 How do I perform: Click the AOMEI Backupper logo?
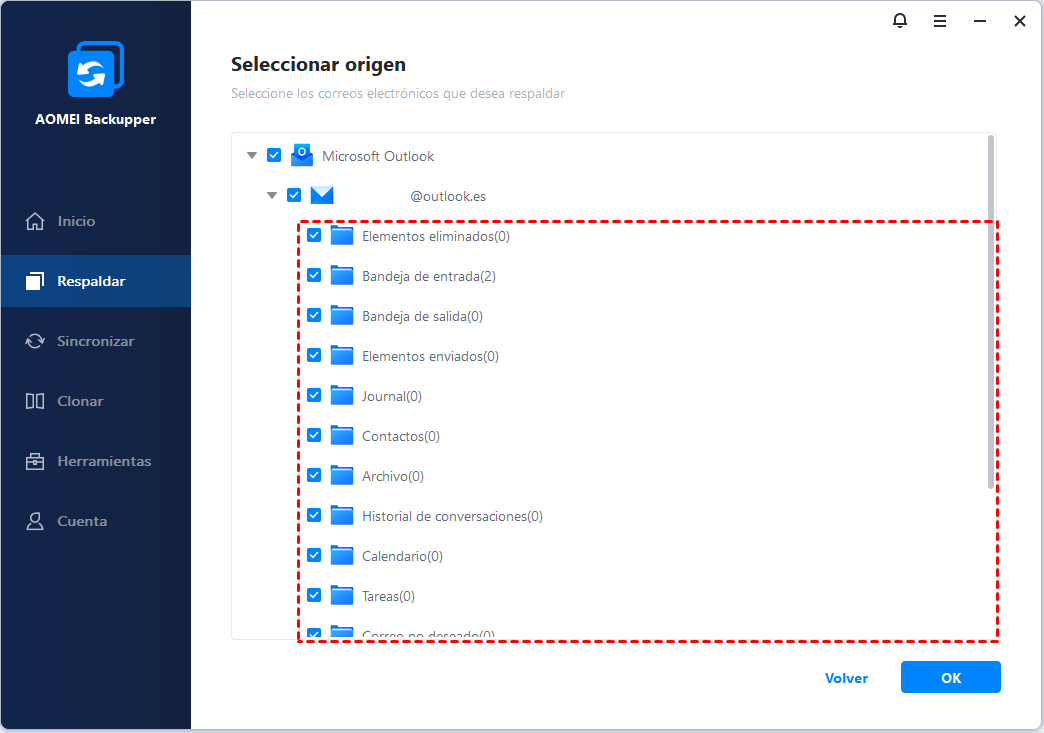pos(95,69)
